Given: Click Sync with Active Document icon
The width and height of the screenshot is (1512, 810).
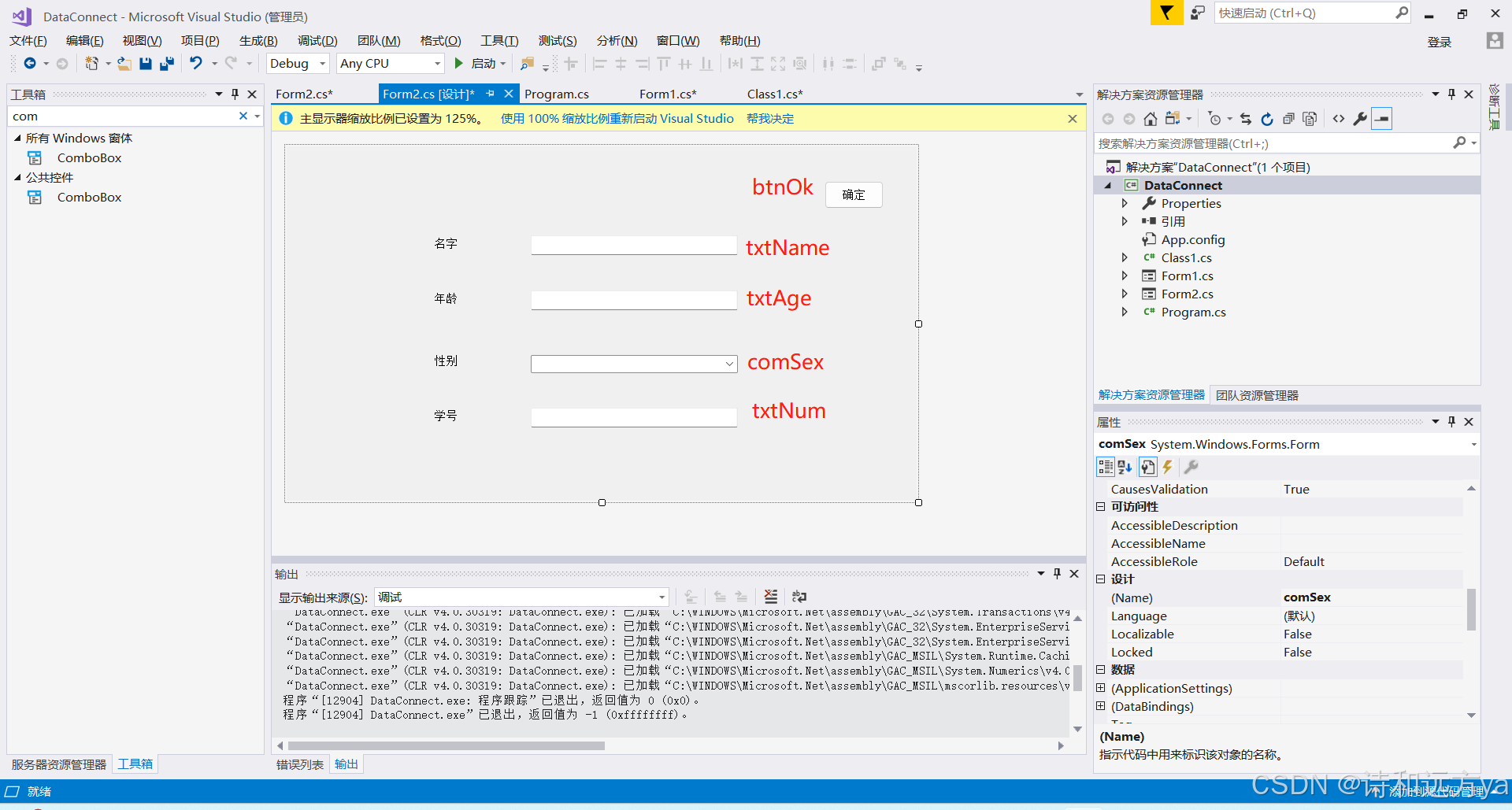Looking at the screenshot, I should pyautogui.click(x=1246, y=119).
